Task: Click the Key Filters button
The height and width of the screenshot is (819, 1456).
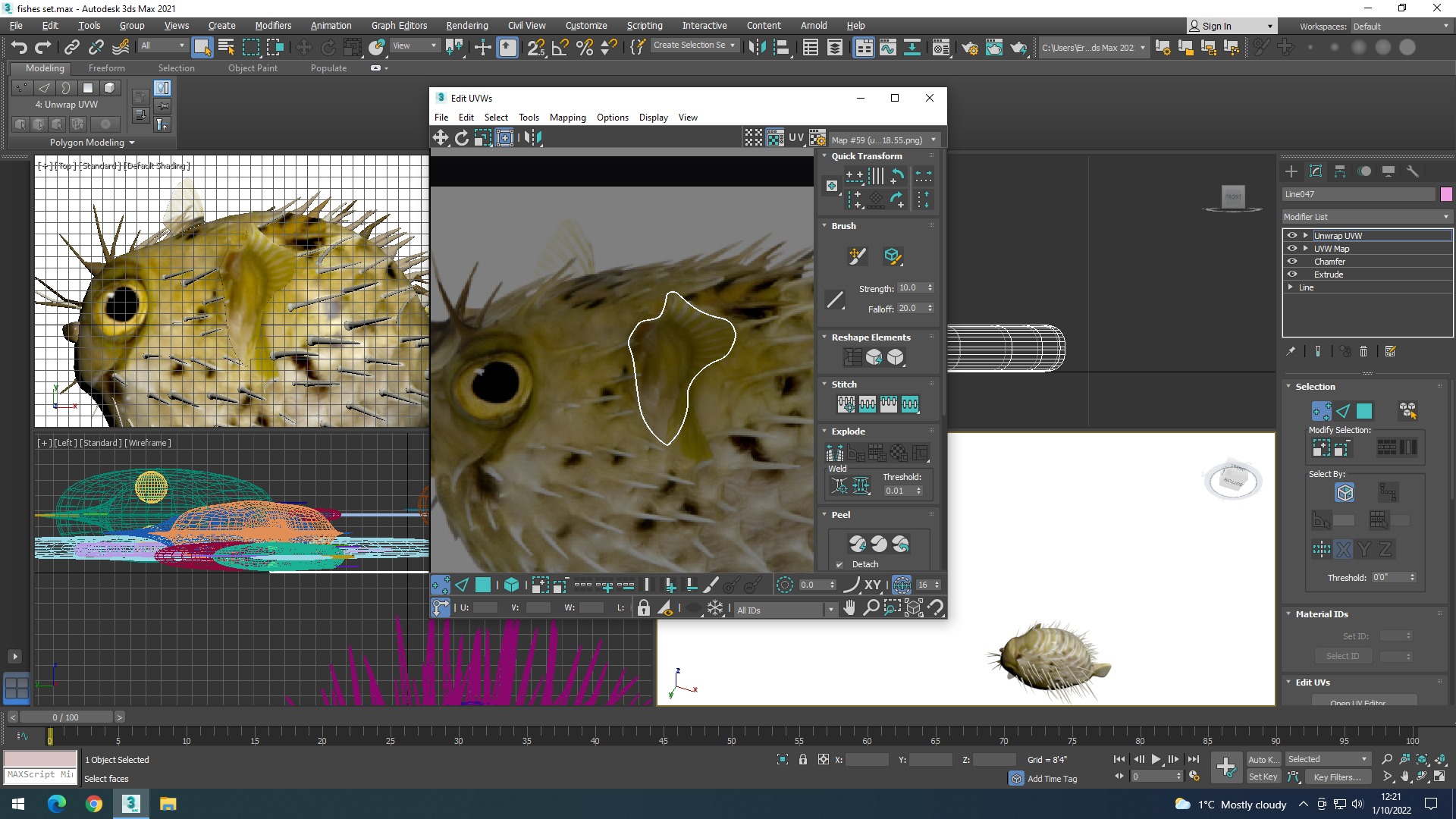Action: pyautogui.click(x=1338, y=777)
